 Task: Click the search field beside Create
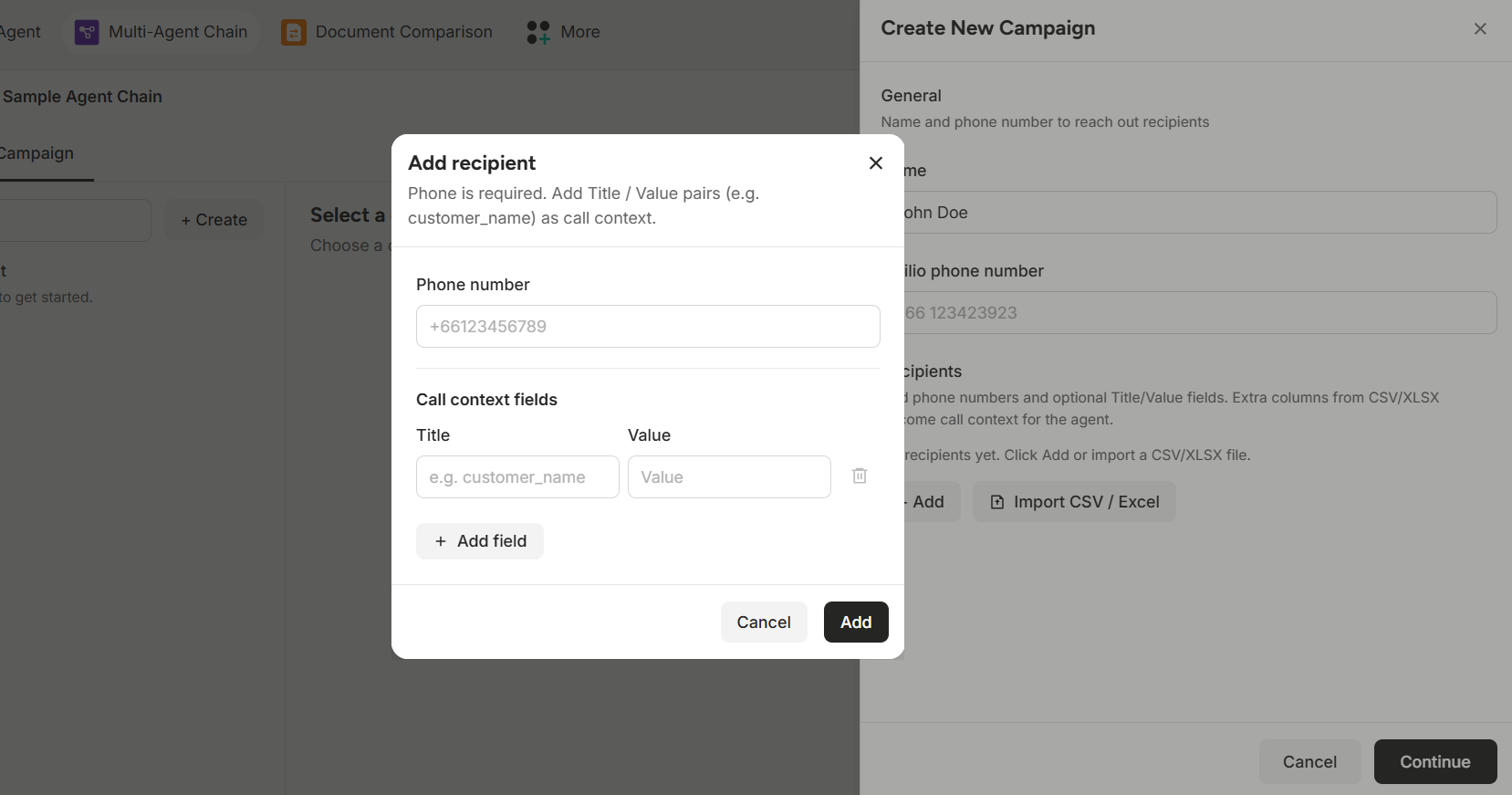pyautogui.click(x=75, y=220)
